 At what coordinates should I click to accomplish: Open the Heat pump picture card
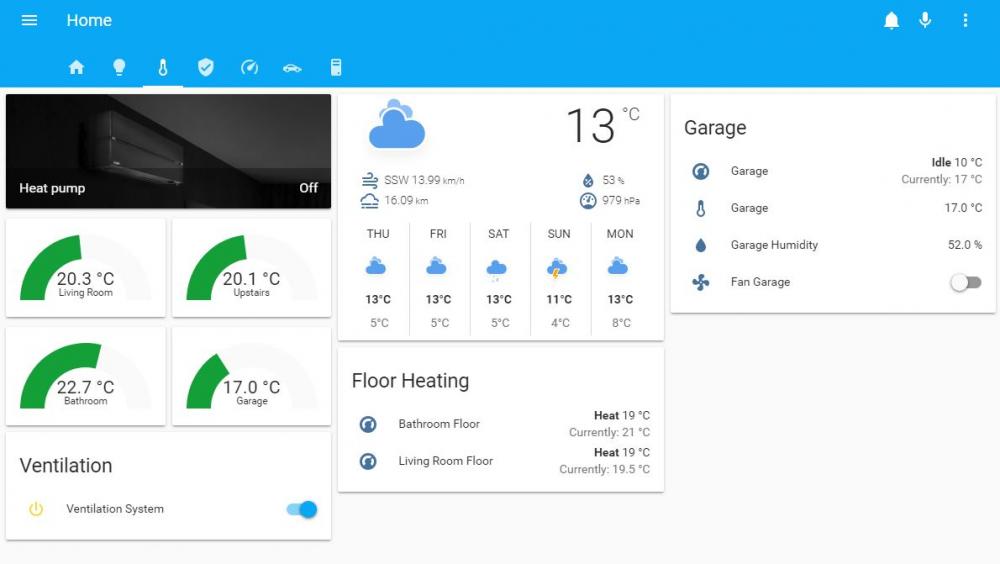tap(168, 151)
